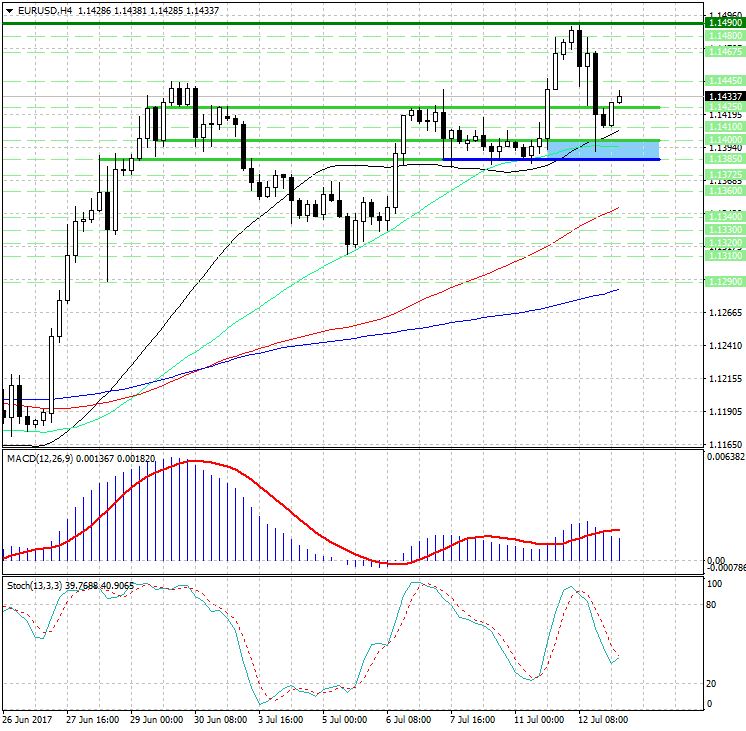
Task: Click the 26 Jun 2017 date label
Action: (x=26, y=719)
